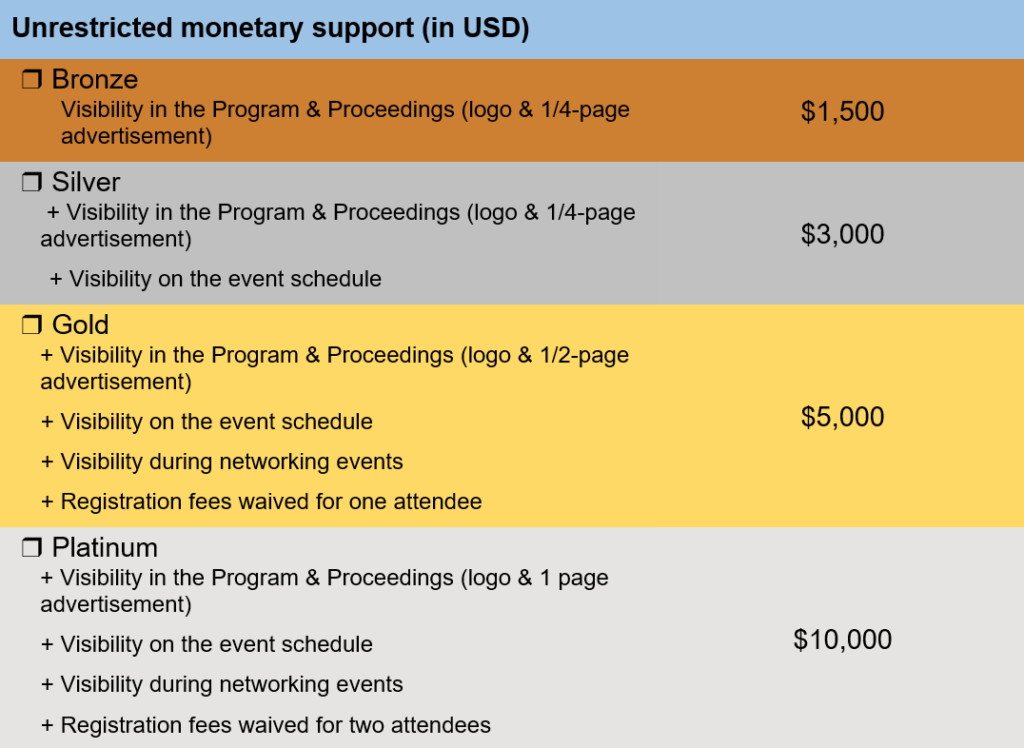
Task: Click the $5,000 price amount
Action: tap(842, 417)
